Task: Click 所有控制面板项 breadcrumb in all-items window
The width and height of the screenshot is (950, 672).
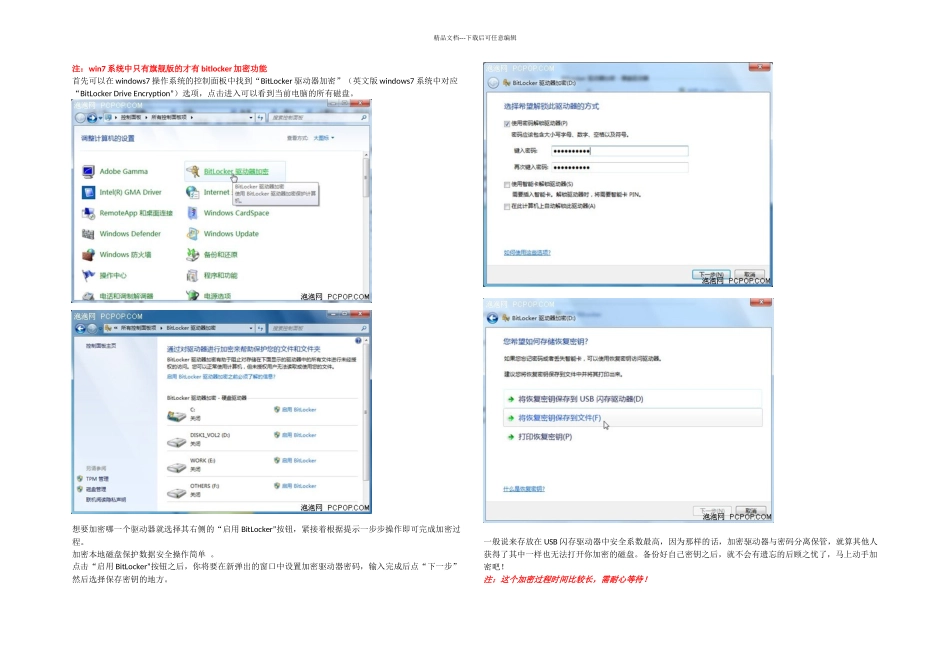Action: [169, 118]
